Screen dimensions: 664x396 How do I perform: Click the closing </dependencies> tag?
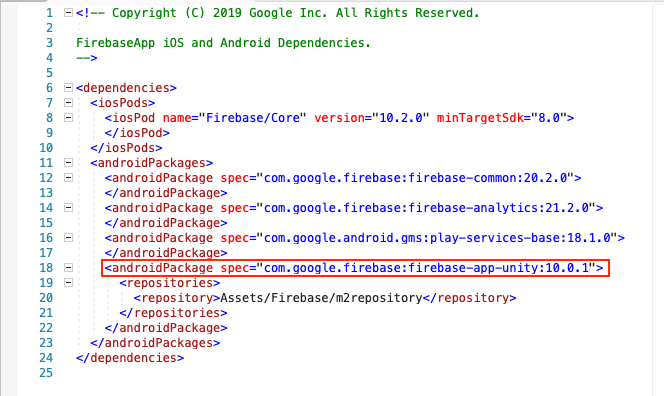pos(130,358)
